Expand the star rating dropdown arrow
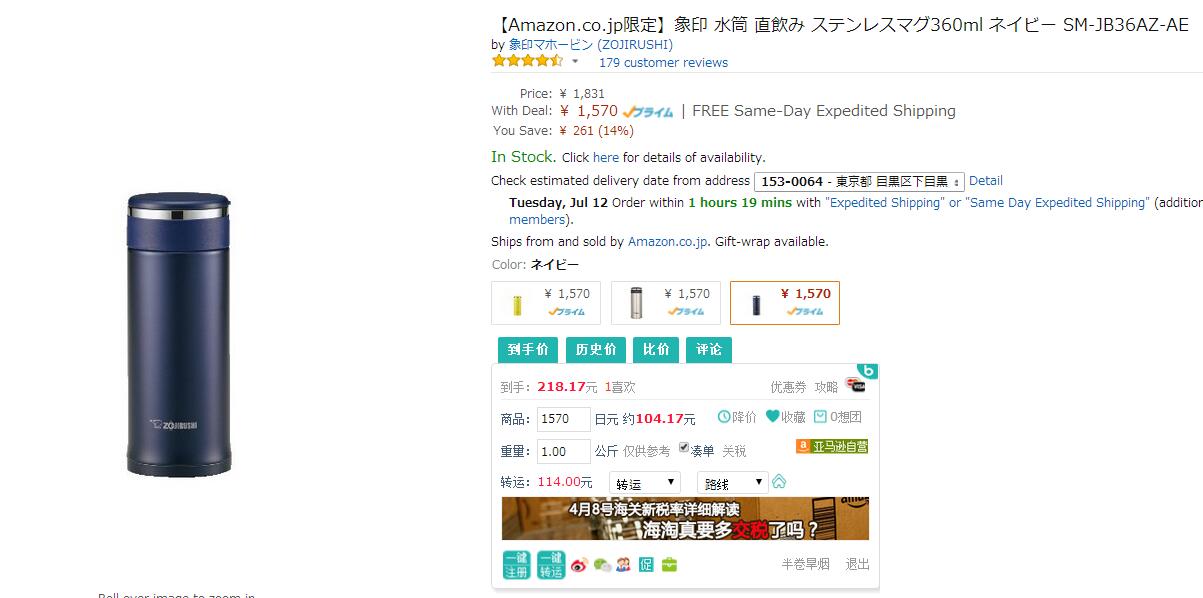 tap(575, 62)
